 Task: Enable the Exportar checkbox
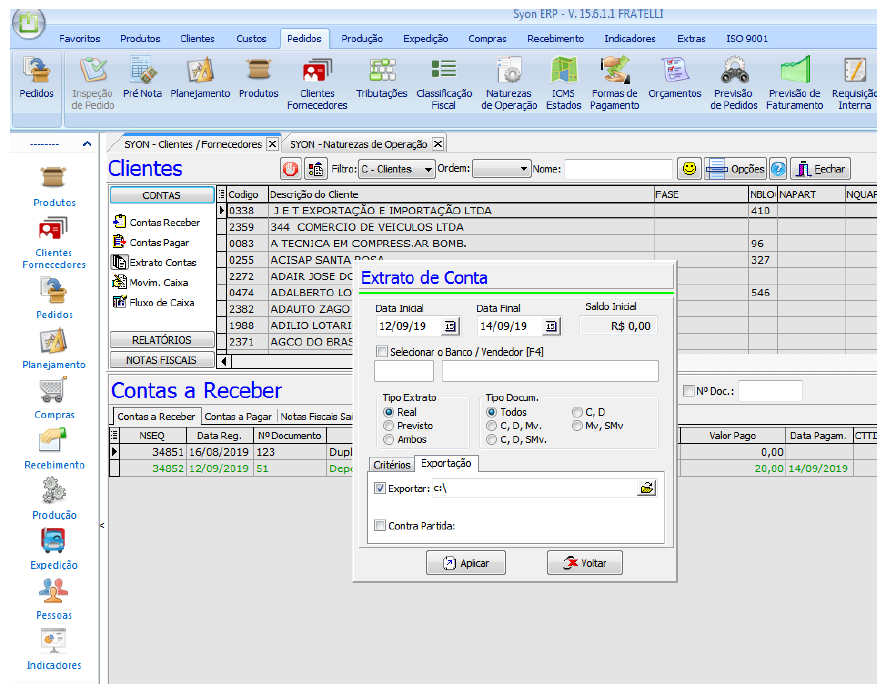pos(380,489)
